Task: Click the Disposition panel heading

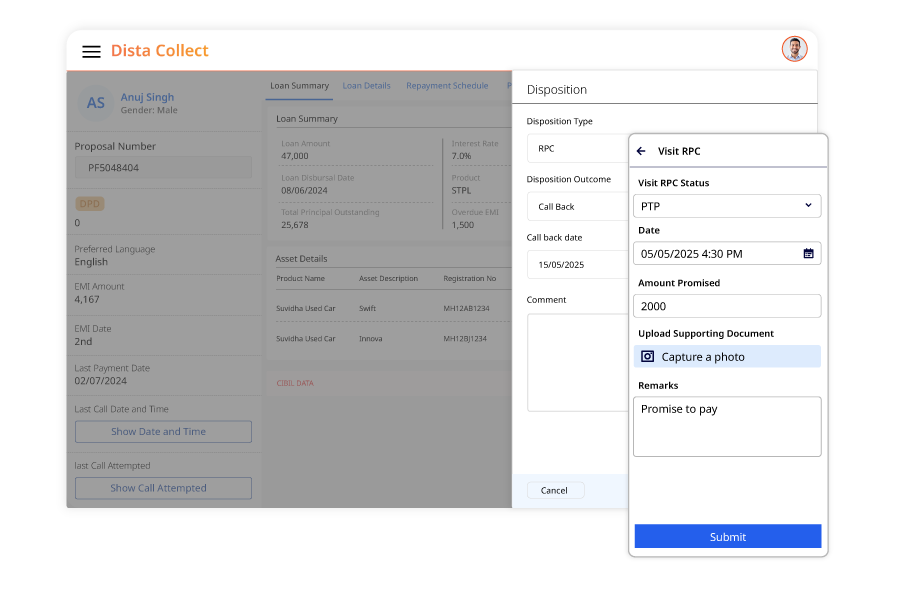Action: tap(557, 90)
